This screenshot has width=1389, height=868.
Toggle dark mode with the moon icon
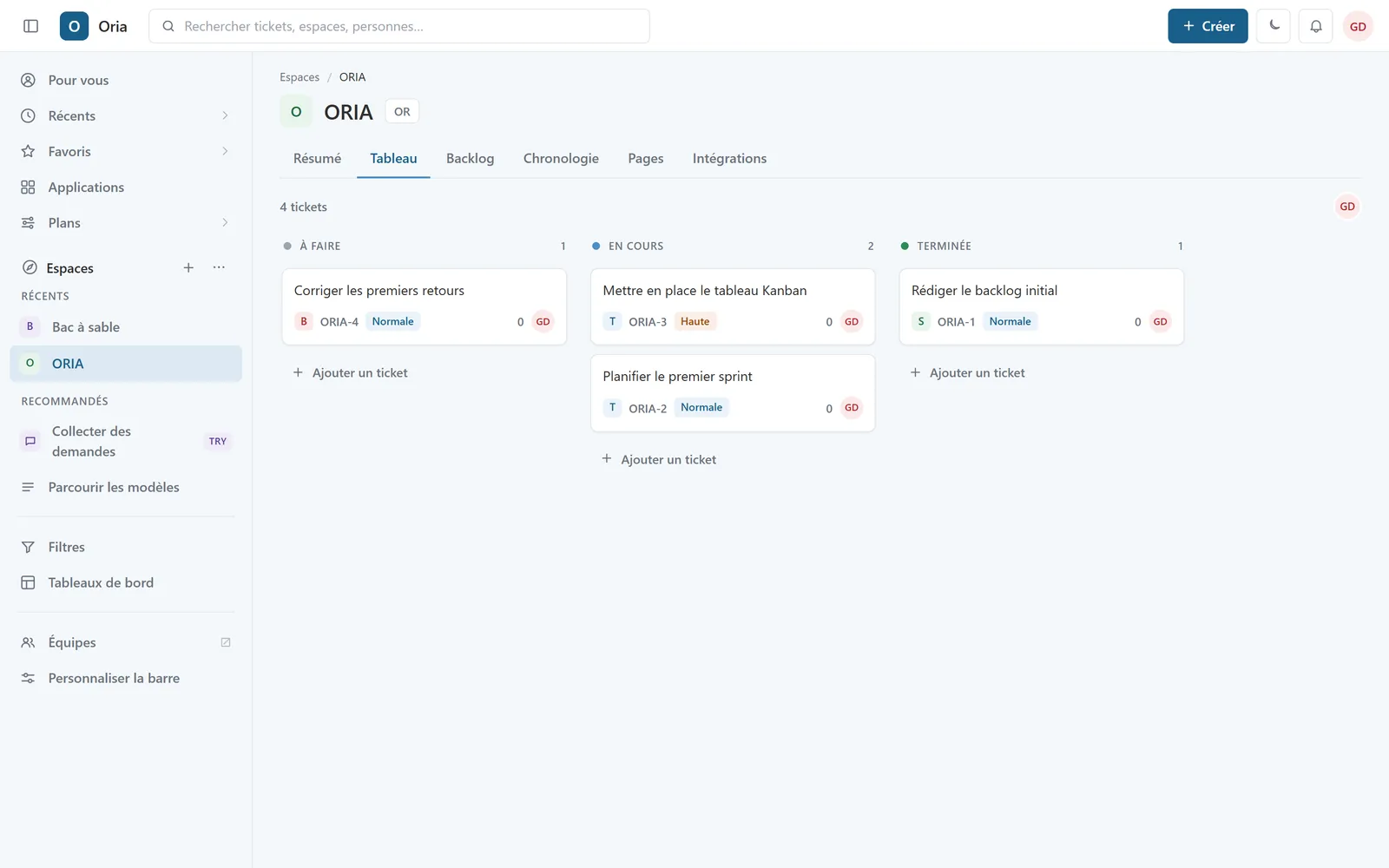click(1274, 26)
